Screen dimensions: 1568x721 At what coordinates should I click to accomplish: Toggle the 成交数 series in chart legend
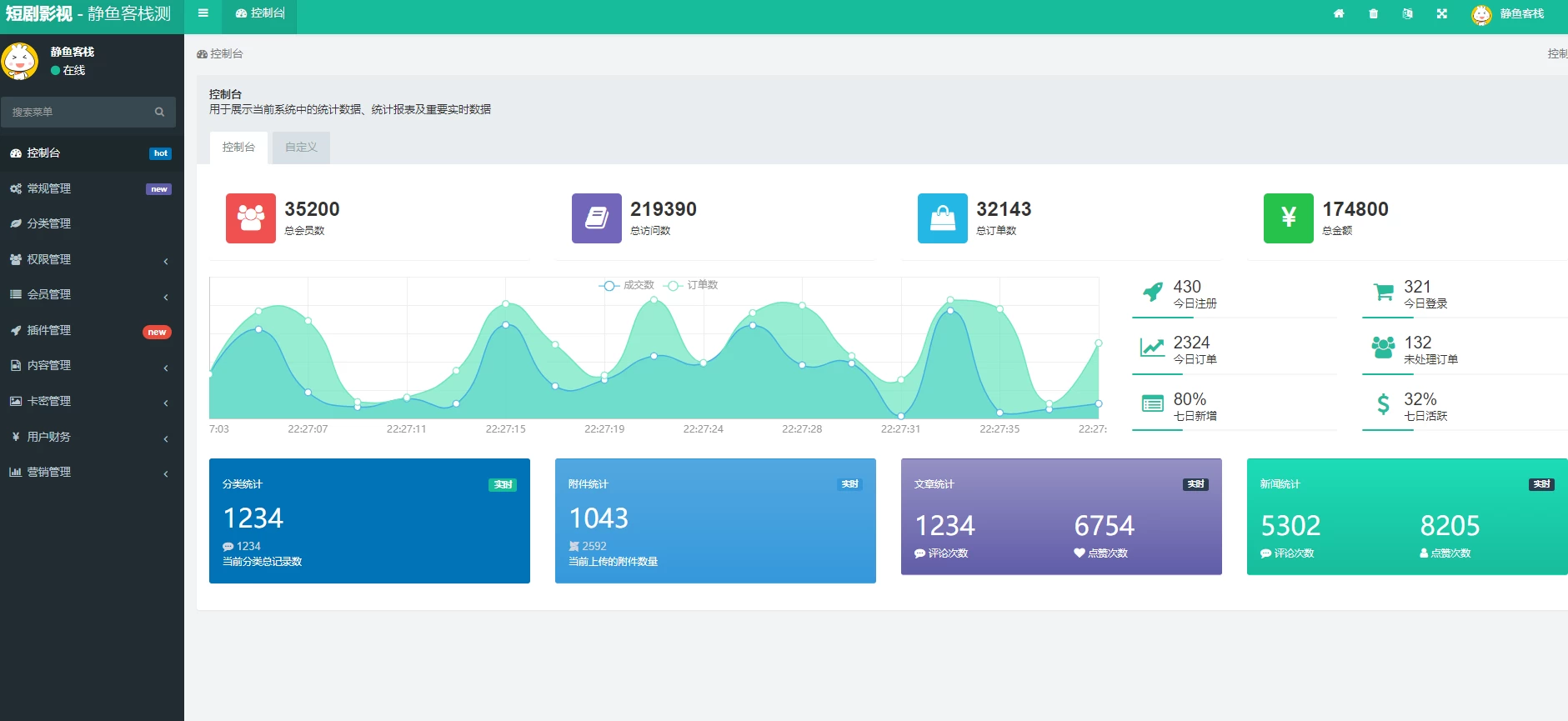627,285
